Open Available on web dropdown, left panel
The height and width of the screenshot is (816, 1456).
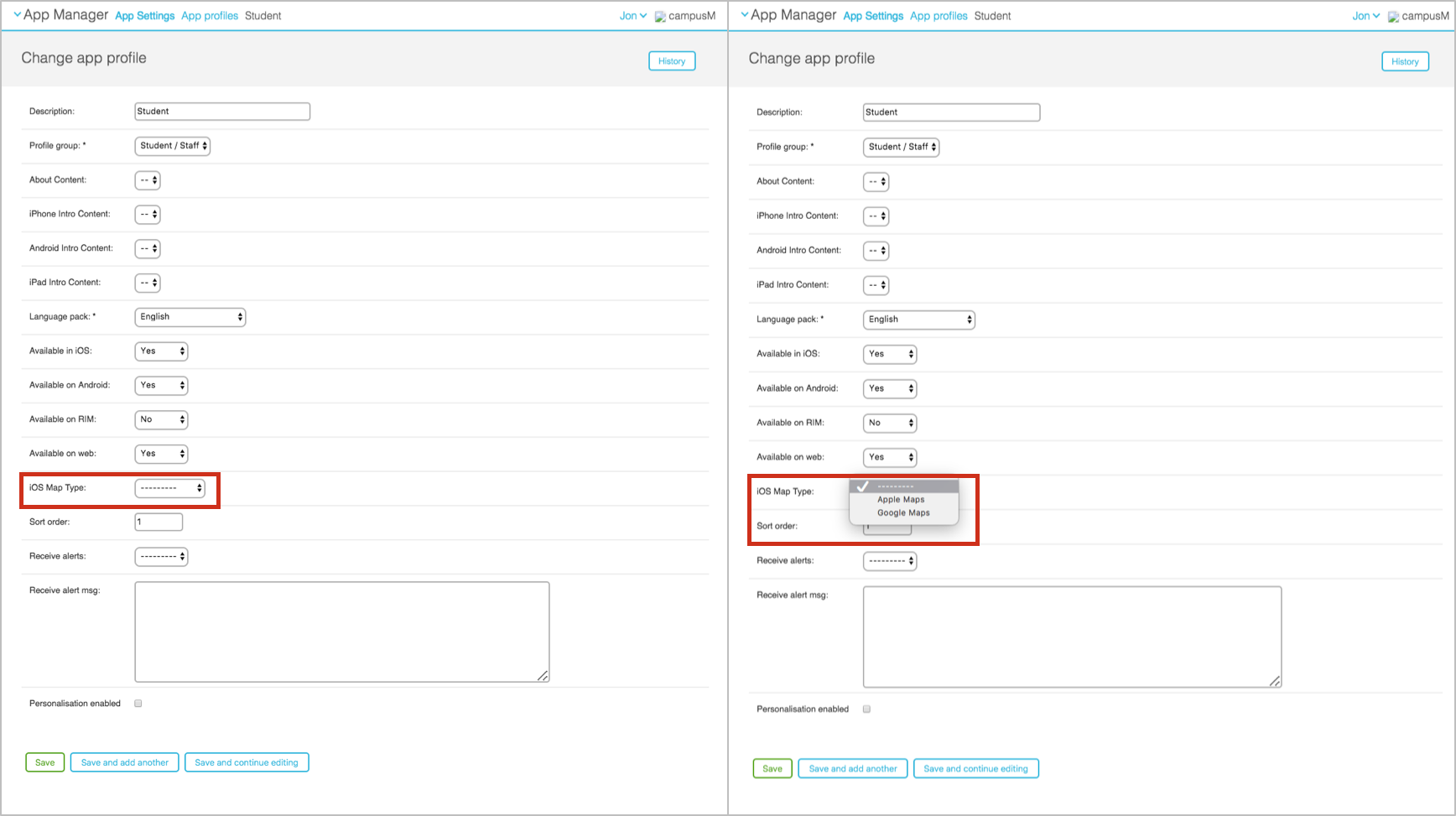tap(161, 454)
